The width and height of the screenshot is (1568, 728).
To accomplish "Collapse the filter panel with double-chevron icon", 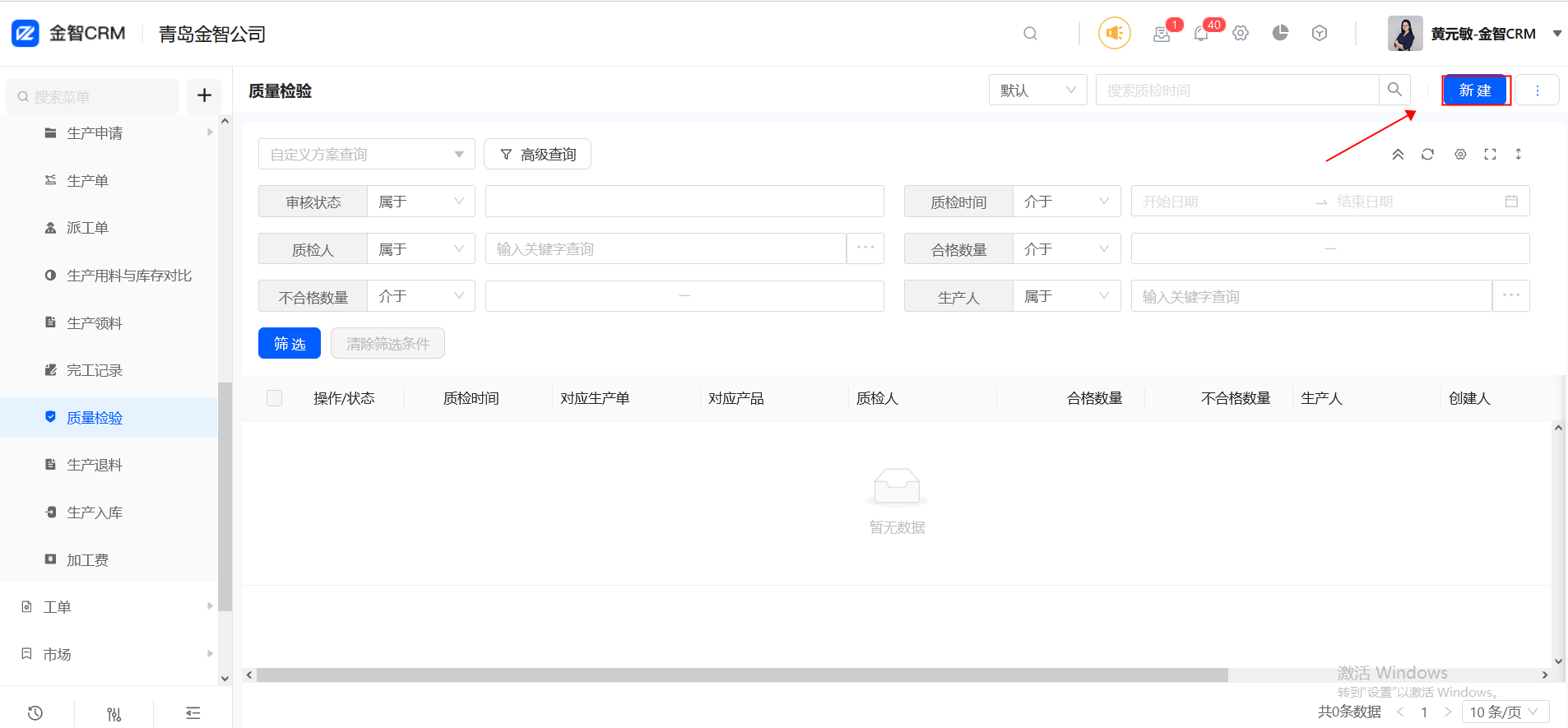I will [x=1398, y=155].
